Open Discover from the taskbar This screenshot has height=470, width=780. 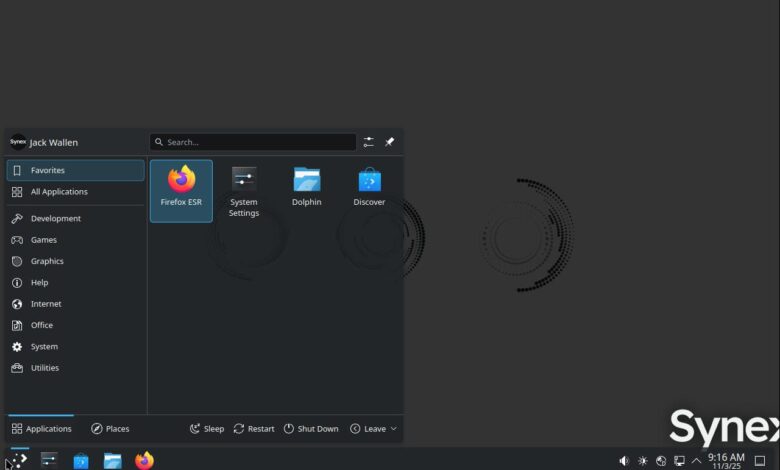(81, 461)
